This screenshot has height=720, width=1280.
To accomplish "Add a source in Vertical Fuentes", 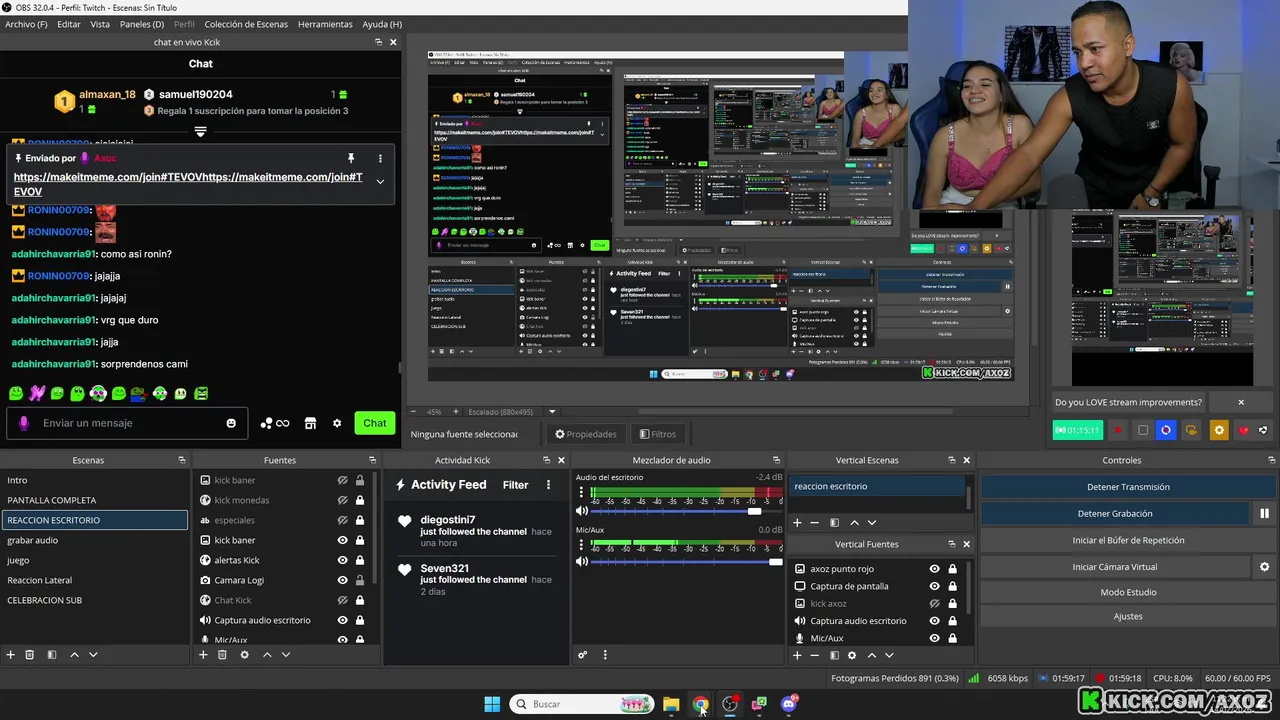I will 797,656.
